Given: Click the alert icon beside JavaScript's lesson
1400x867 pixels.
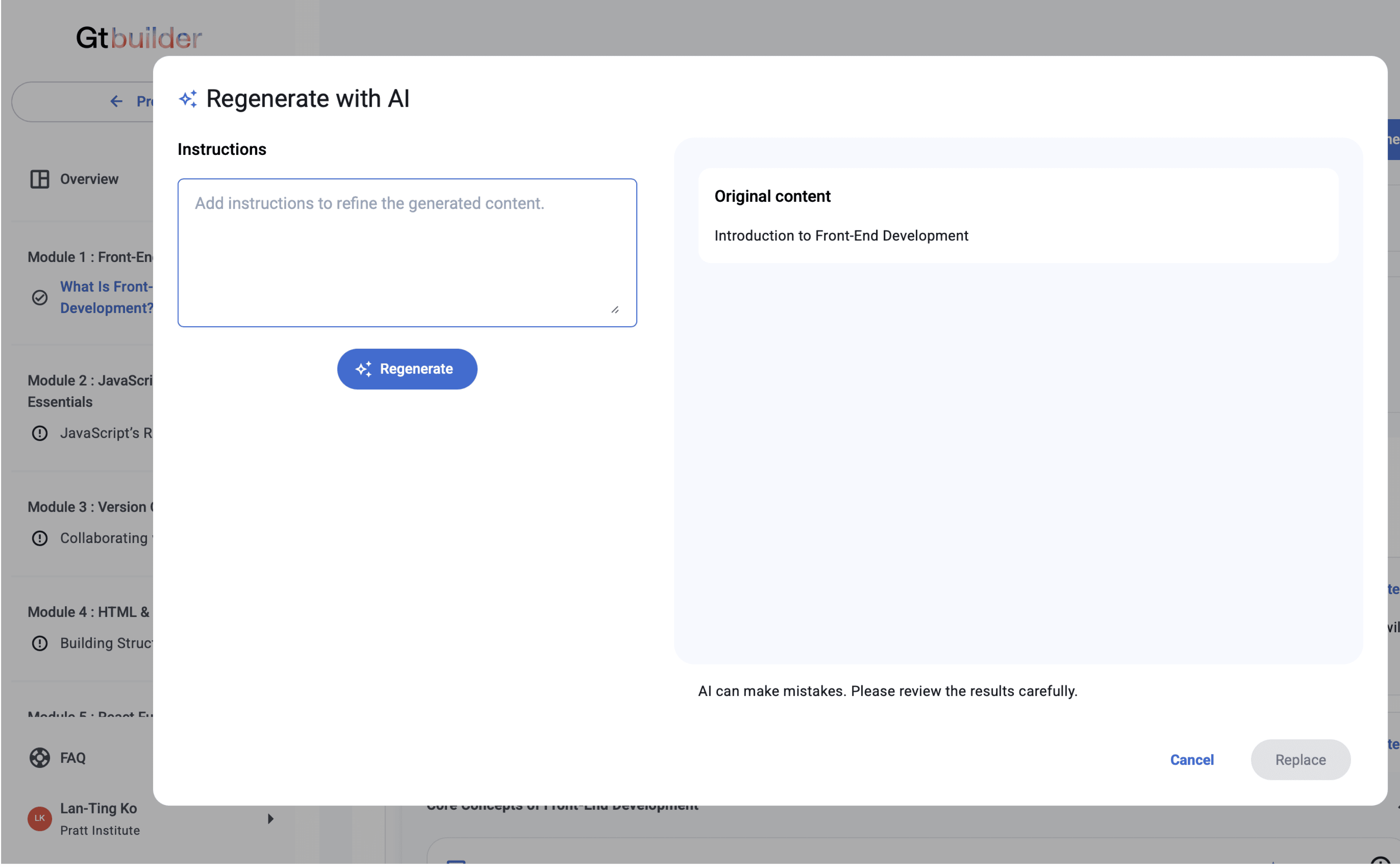Looking at the screenshot, I should coord(40,433).
